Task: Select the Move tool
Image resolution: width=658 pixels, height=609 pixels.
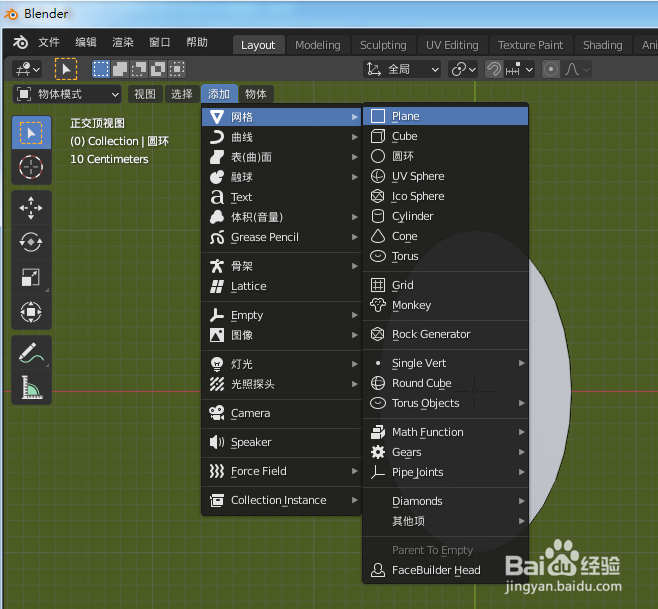Action: tap(31, 208)
